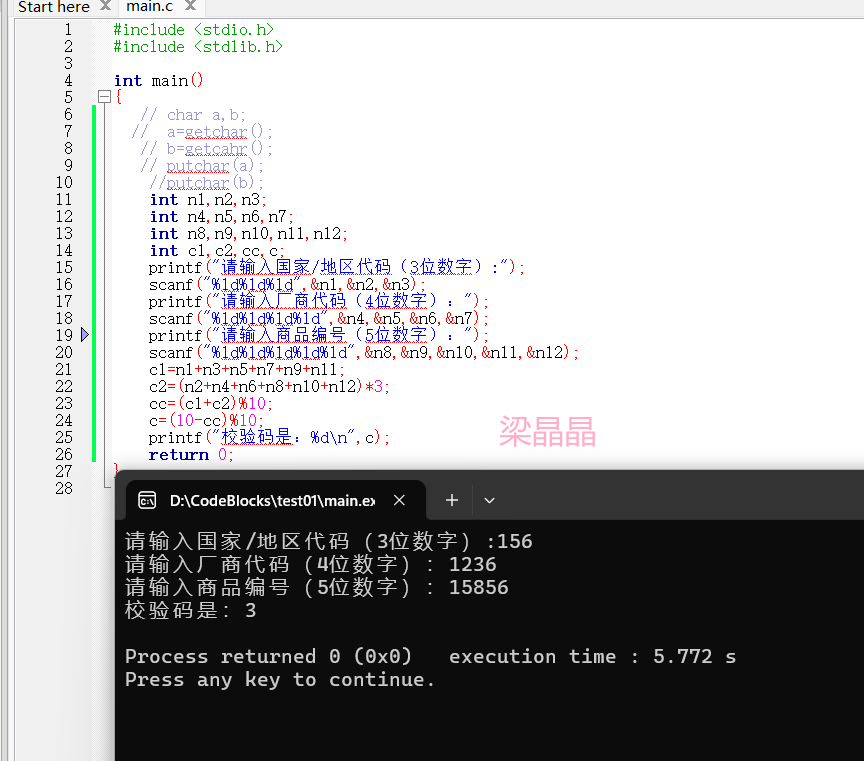Close the main.c tab
Viewport: 864px width, 761px height.
pos(190,6)
